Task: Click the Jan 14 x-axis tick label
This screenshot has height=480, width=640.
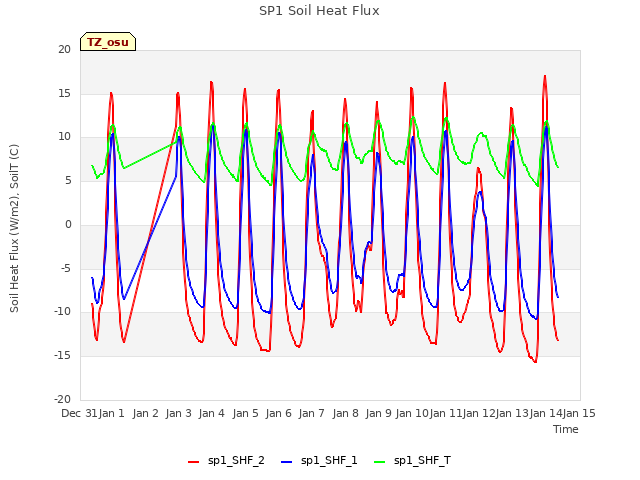Action: pos(545,413)
